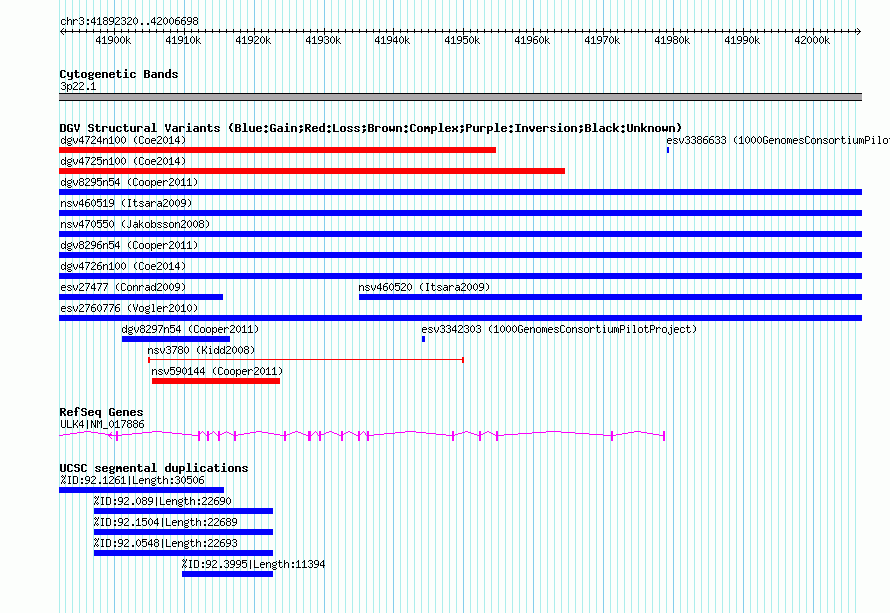This screenshot has height=613, width=890.
Task: Open the dgv4725n100 (Coe2014) label
Action: click(x=123, y=161)
